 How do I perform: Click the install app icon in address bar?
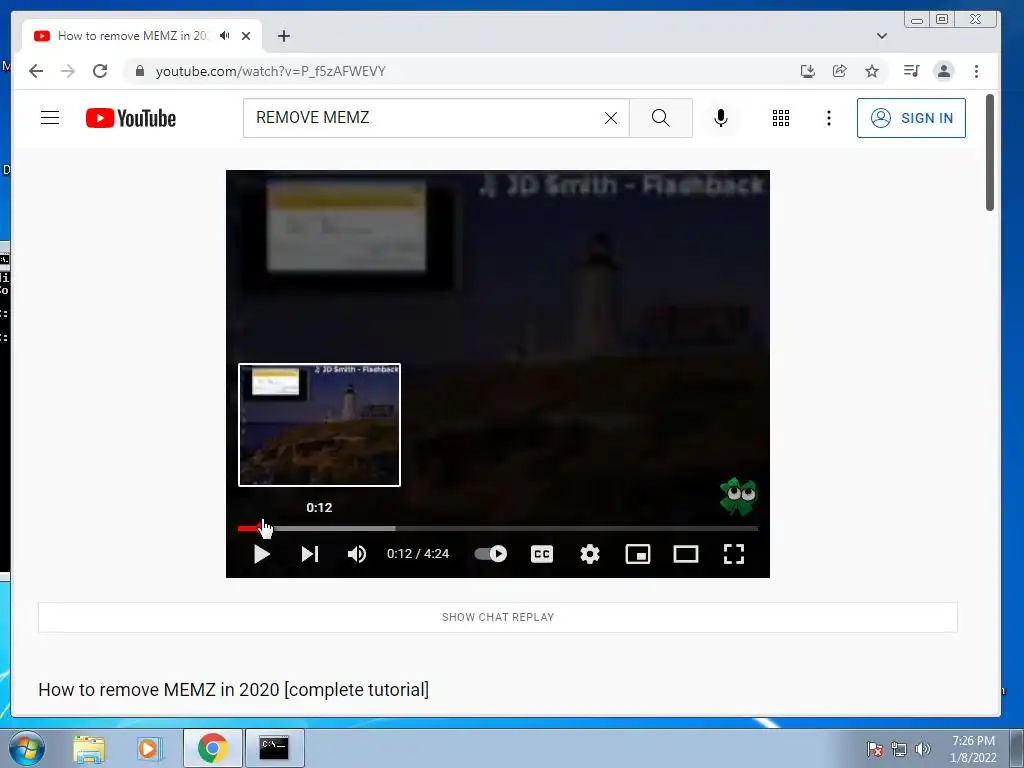[x=808, y=71]
